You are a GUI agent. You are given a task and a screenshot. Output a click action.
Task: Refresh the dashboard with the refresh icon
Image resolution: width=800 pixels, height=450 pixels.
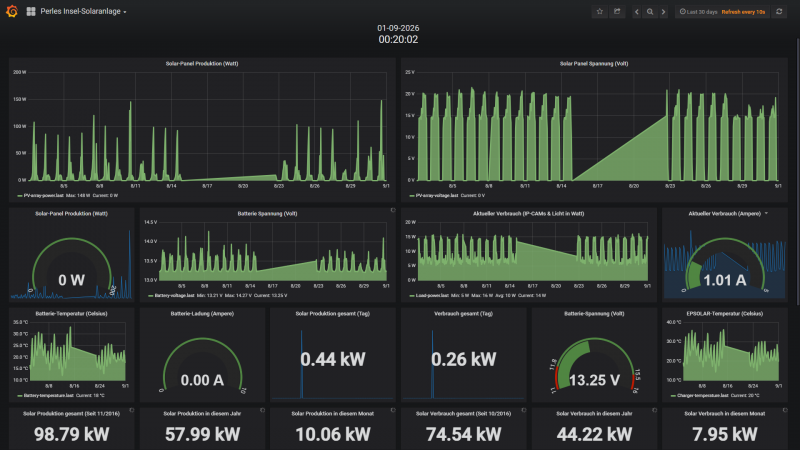tap(779, 11)
